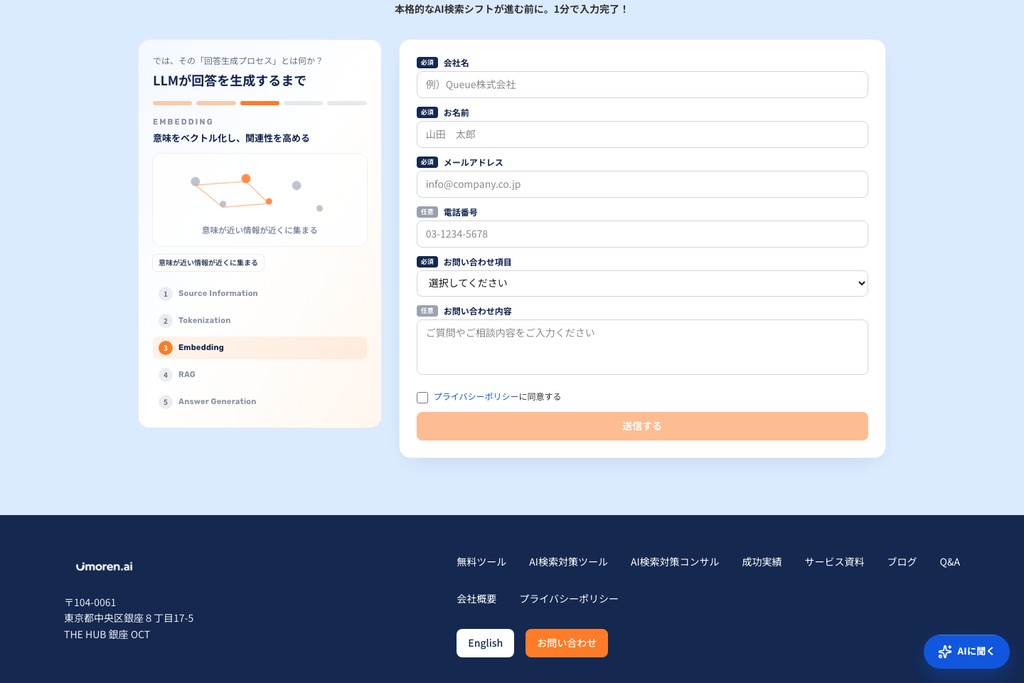Screen dimensions: 1024x683
Task: Click orange お問い合わせ footer button
Action: tap(566, 643)
